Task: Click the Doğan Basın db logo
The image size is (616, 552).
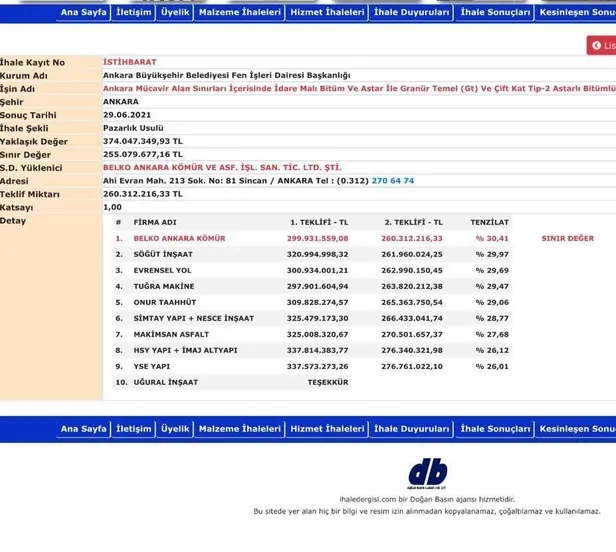Action: (428, 473)
